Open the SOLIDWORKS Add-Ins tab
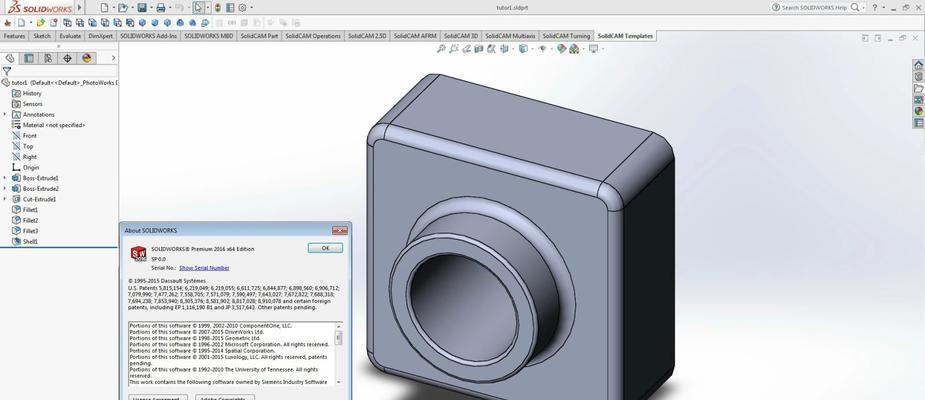925x400 pixels. tap(149, 36)
